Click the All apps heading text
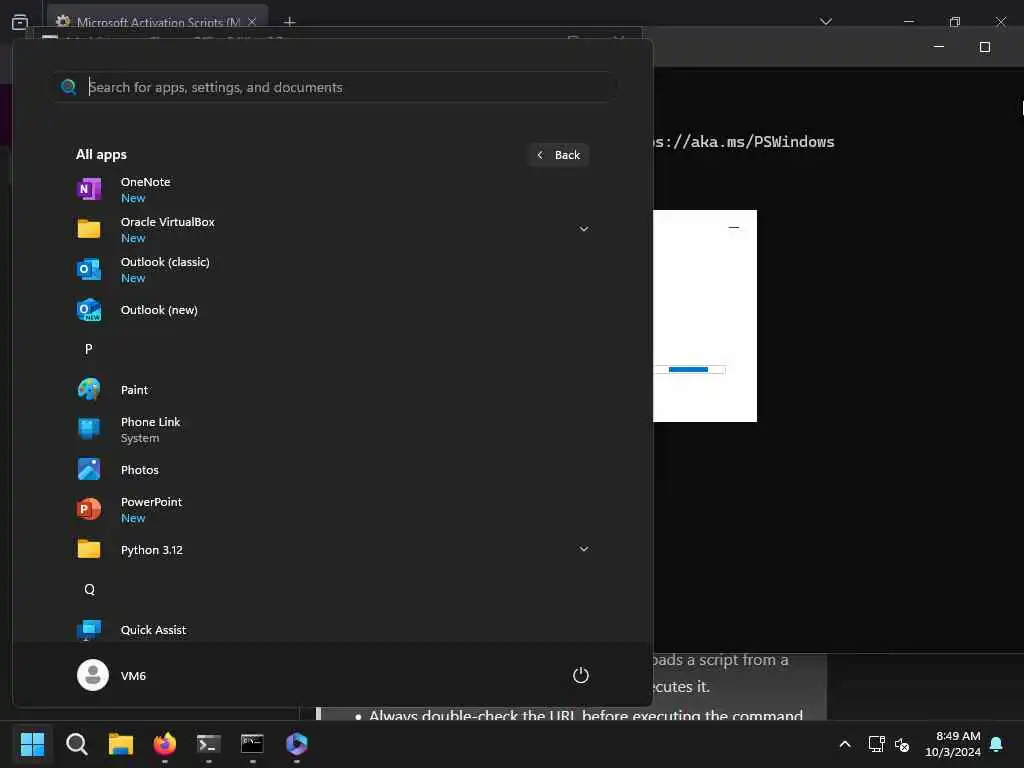This screenshot has width=1024, height=768. pos(101,155)
